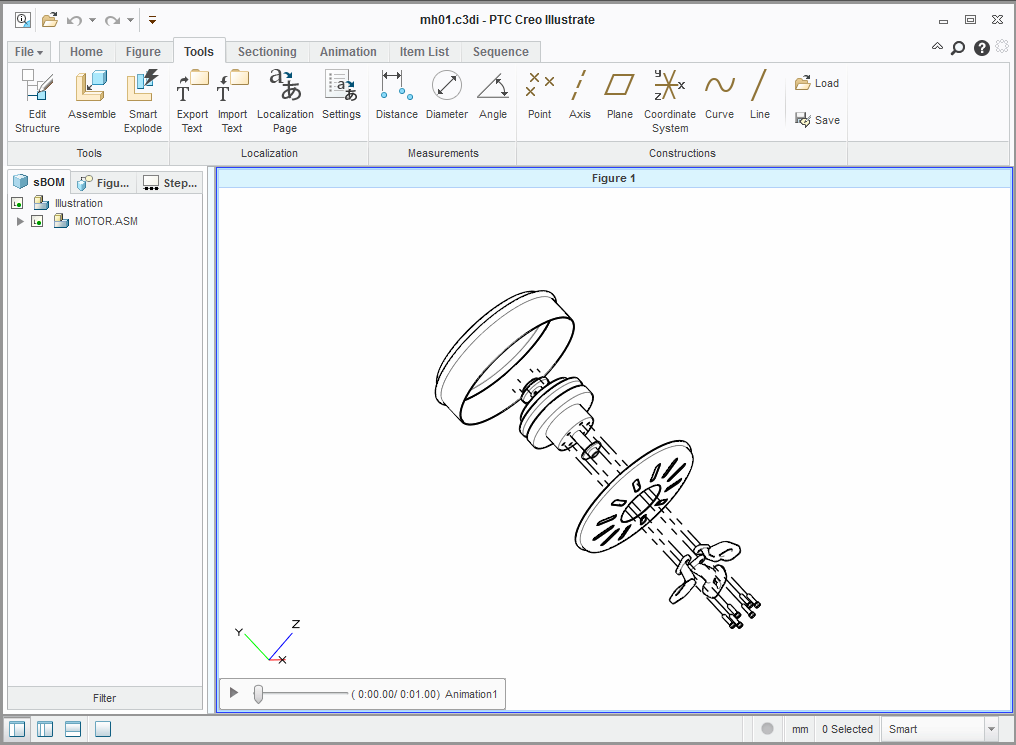Select Import Text
Screen dimensions: 1016x745
(x=232, y=102)
